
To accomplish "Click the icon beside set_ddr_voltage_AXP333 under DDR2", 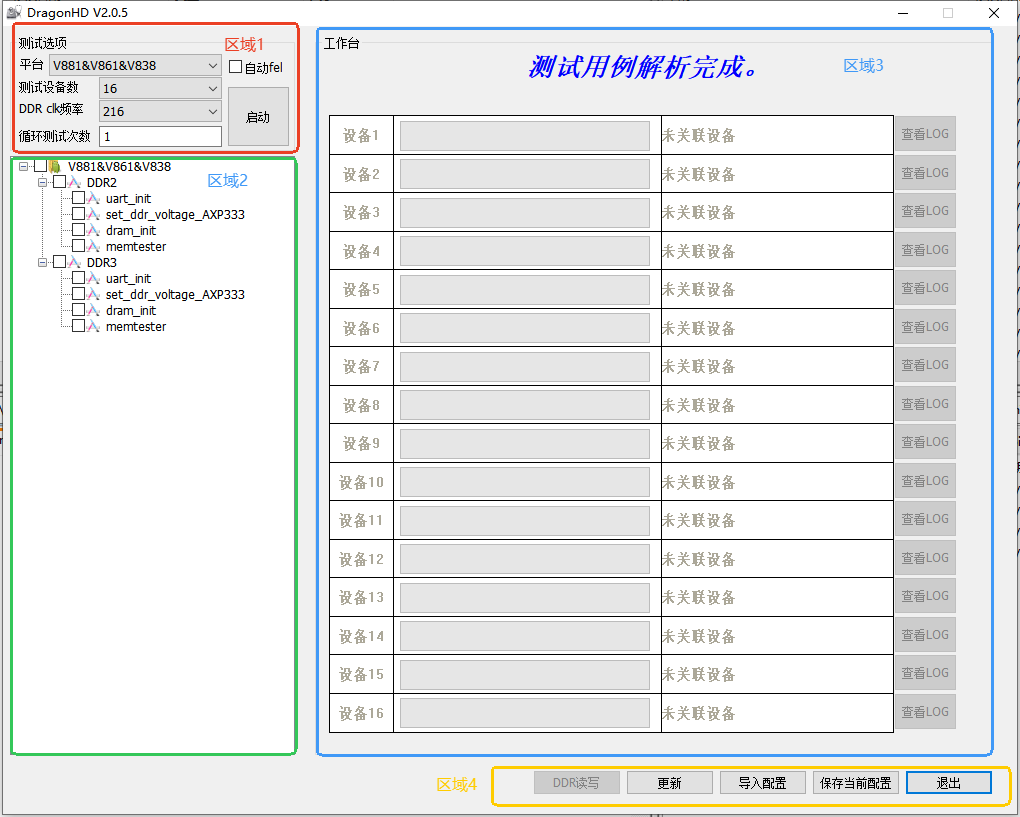I will click(92, 214).
